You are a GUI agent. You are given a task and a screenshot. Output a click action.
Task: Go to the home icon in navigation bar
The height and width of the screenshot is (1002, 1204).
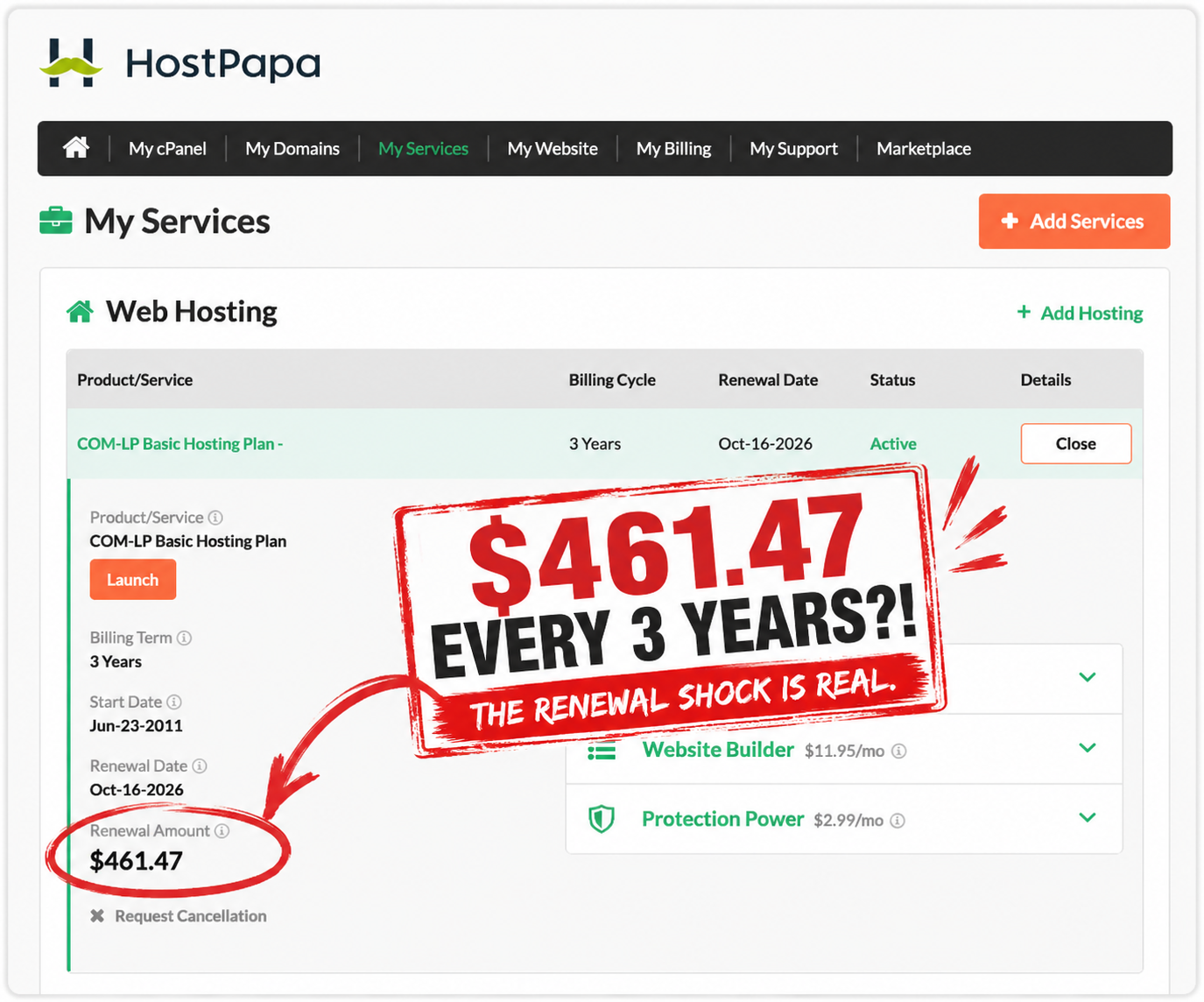point(76,148)
